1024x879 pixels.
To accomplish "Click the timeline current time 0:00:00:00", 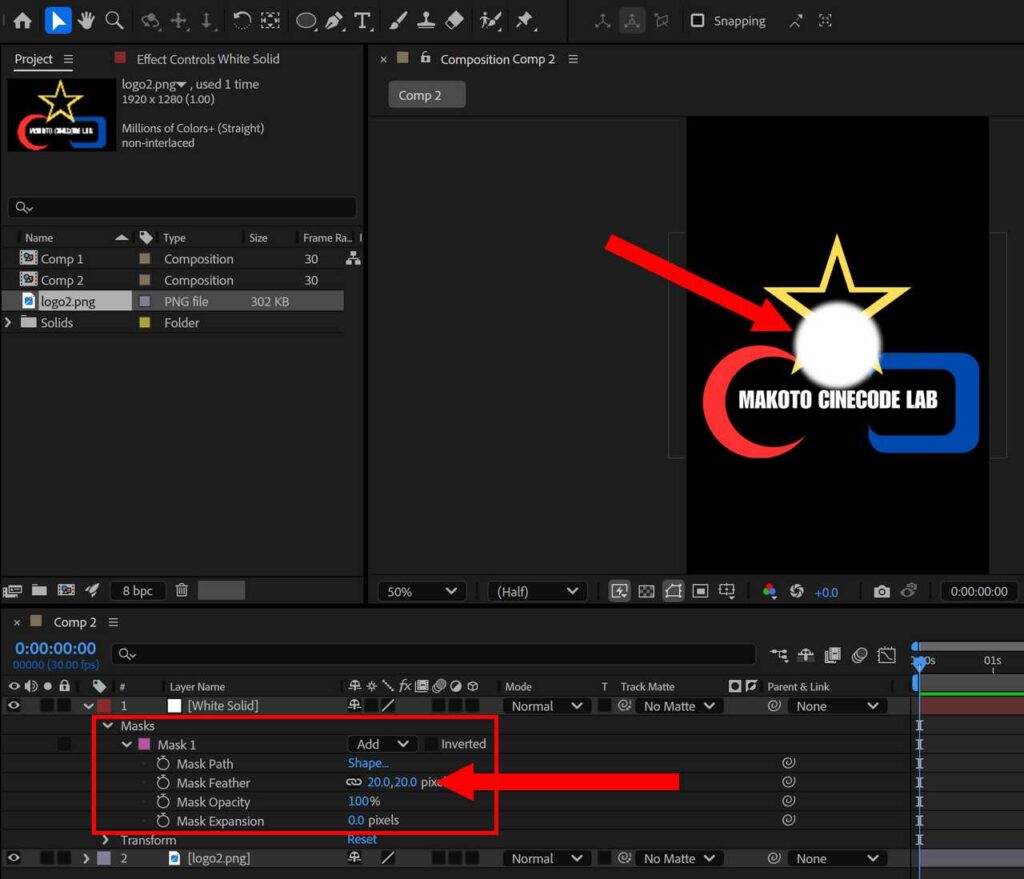I will tap(56, 648).
